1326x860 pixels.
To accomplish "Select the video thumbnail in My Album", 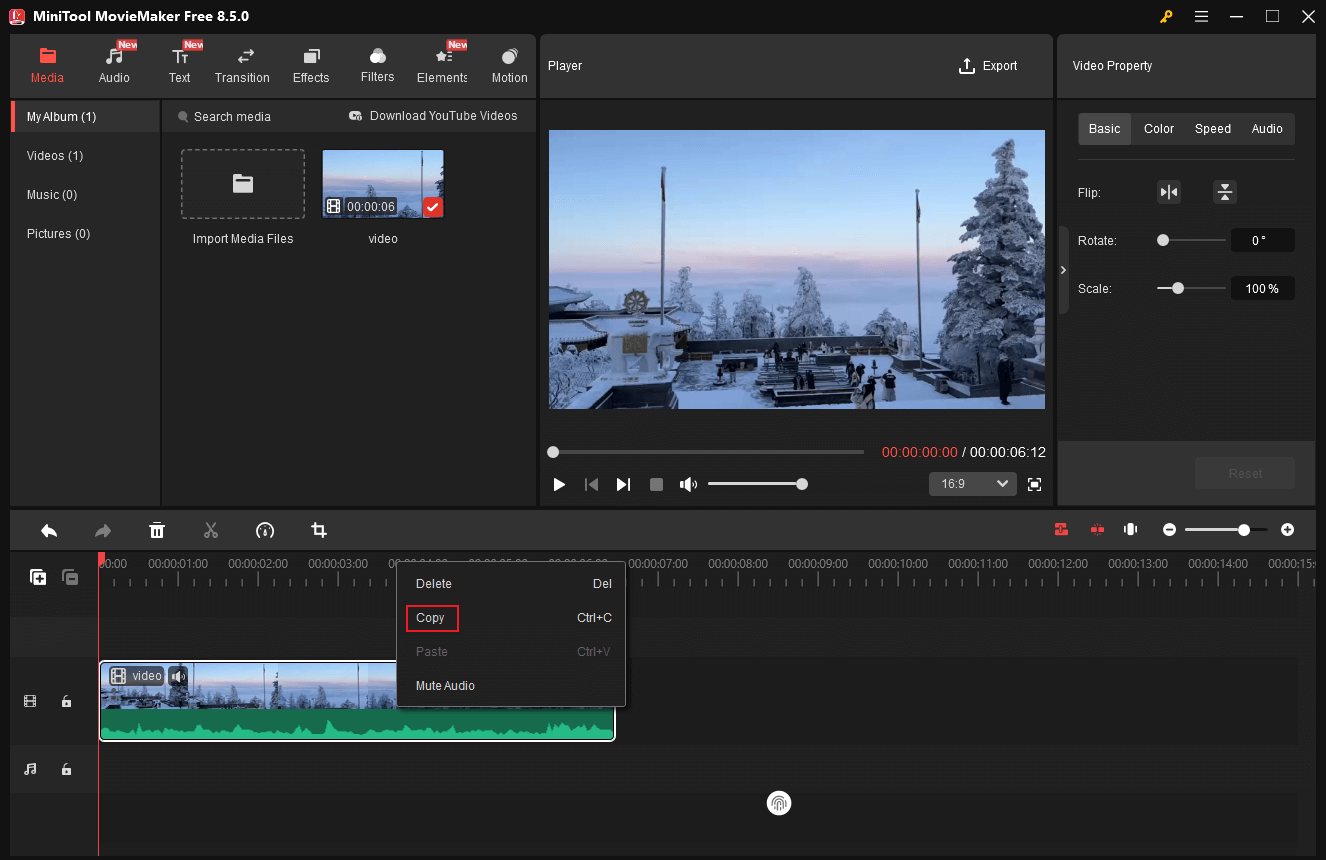I will [x=382, y=183].
